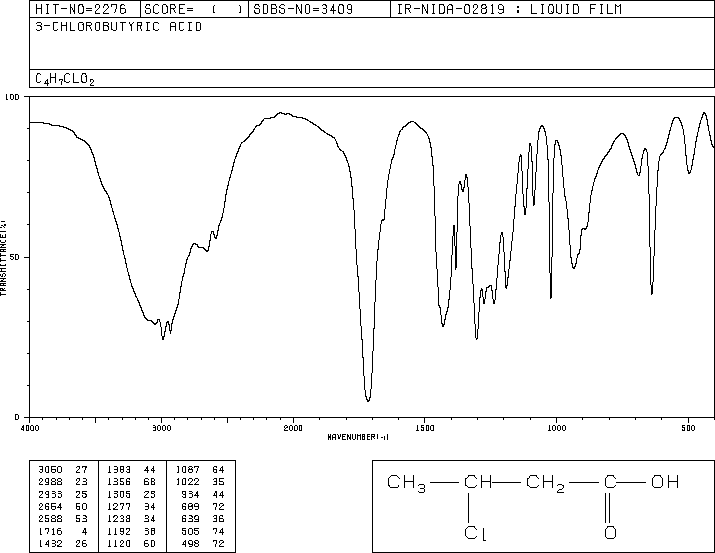Click the 2000 wavenumber axis label
Screen dimensions: 715x553
(293, 428)
